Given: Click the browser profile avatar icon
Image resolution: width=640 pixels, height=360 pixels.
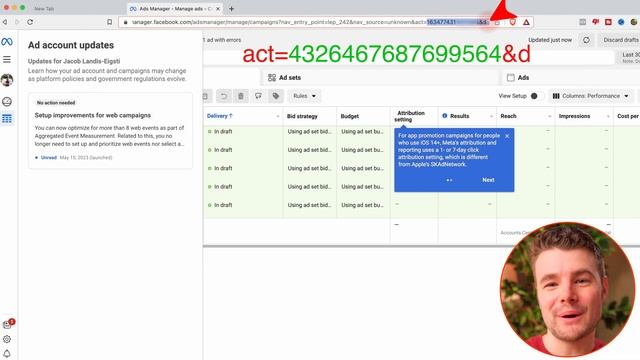Looking at the screenshot, I should tap(633, 22).
